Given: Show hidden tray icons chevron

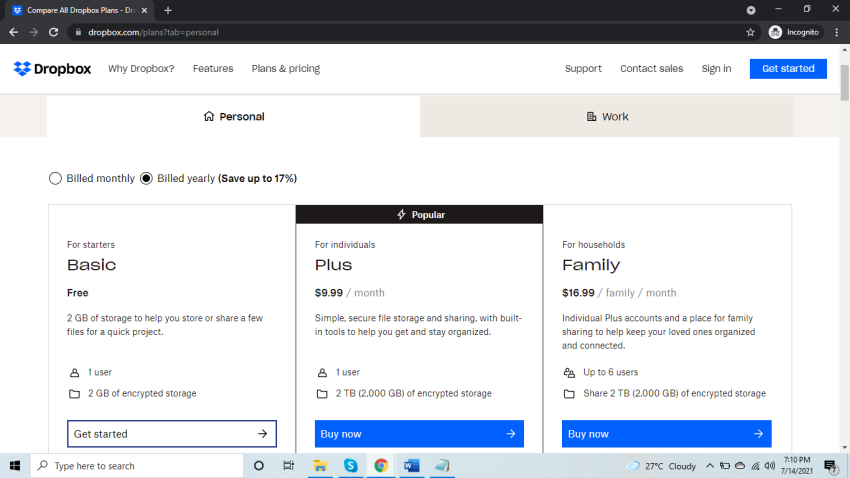Looking at the screenshot, I should point(710,466).
